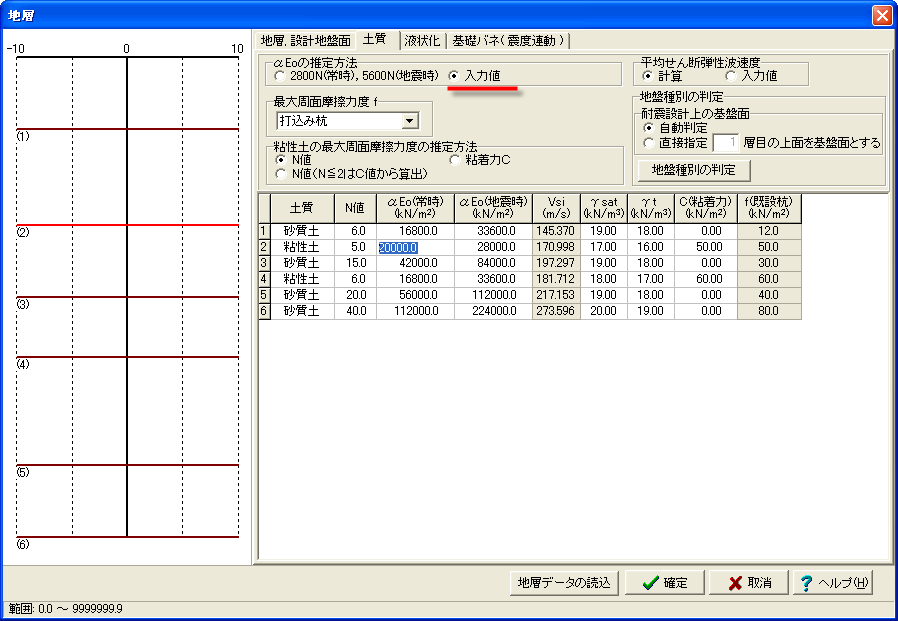Click the 112000.0 seismic αEo cell in row 5

(493, 295)
